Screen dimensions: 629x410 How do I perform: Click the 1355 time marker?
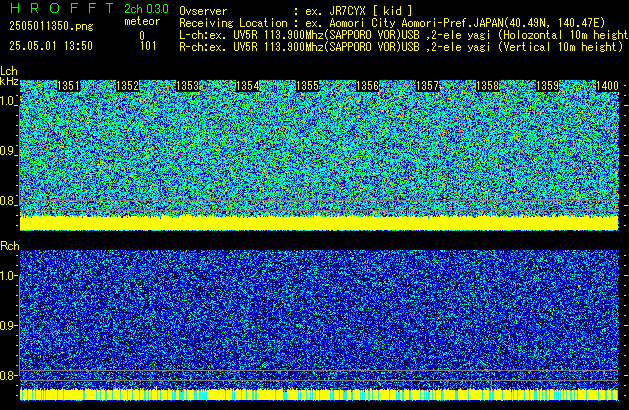307,86
